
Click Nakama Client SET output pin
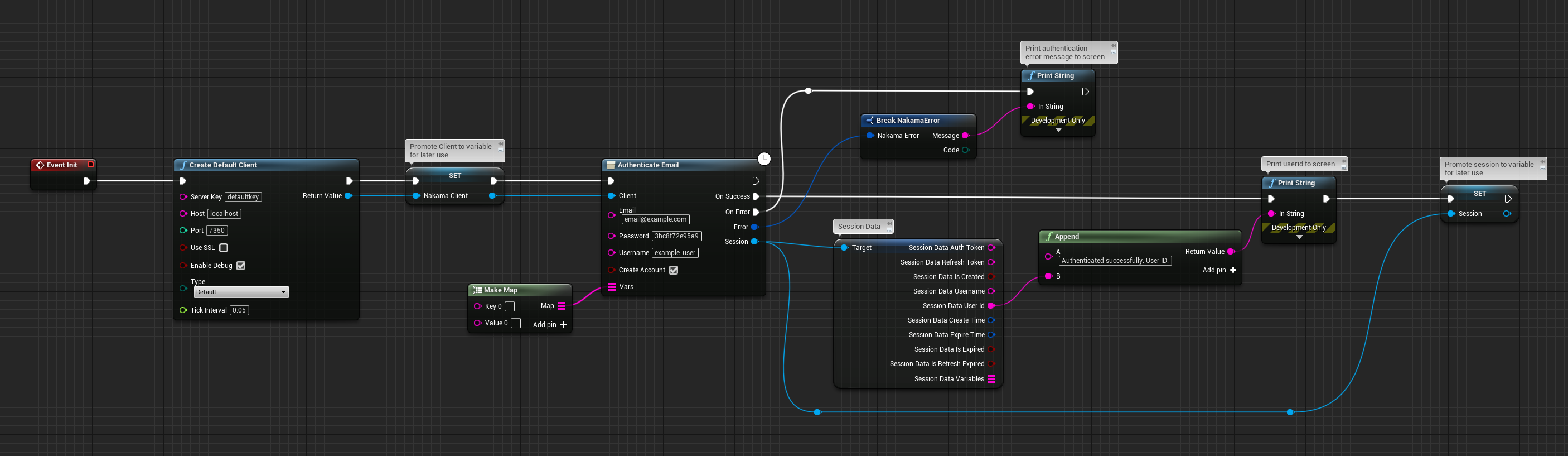coord(492,196)
